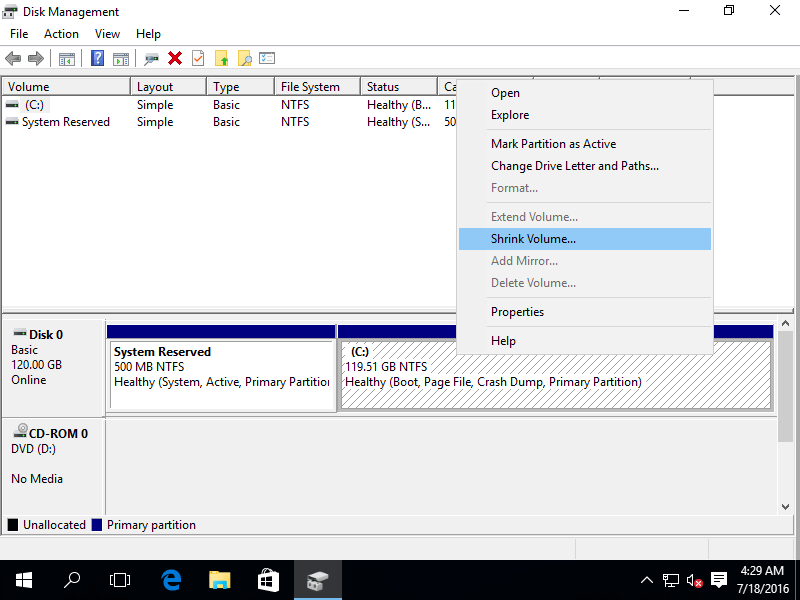Click the muted volume tray icon
The height and width of the screenshot is (600, 800).
694,580
